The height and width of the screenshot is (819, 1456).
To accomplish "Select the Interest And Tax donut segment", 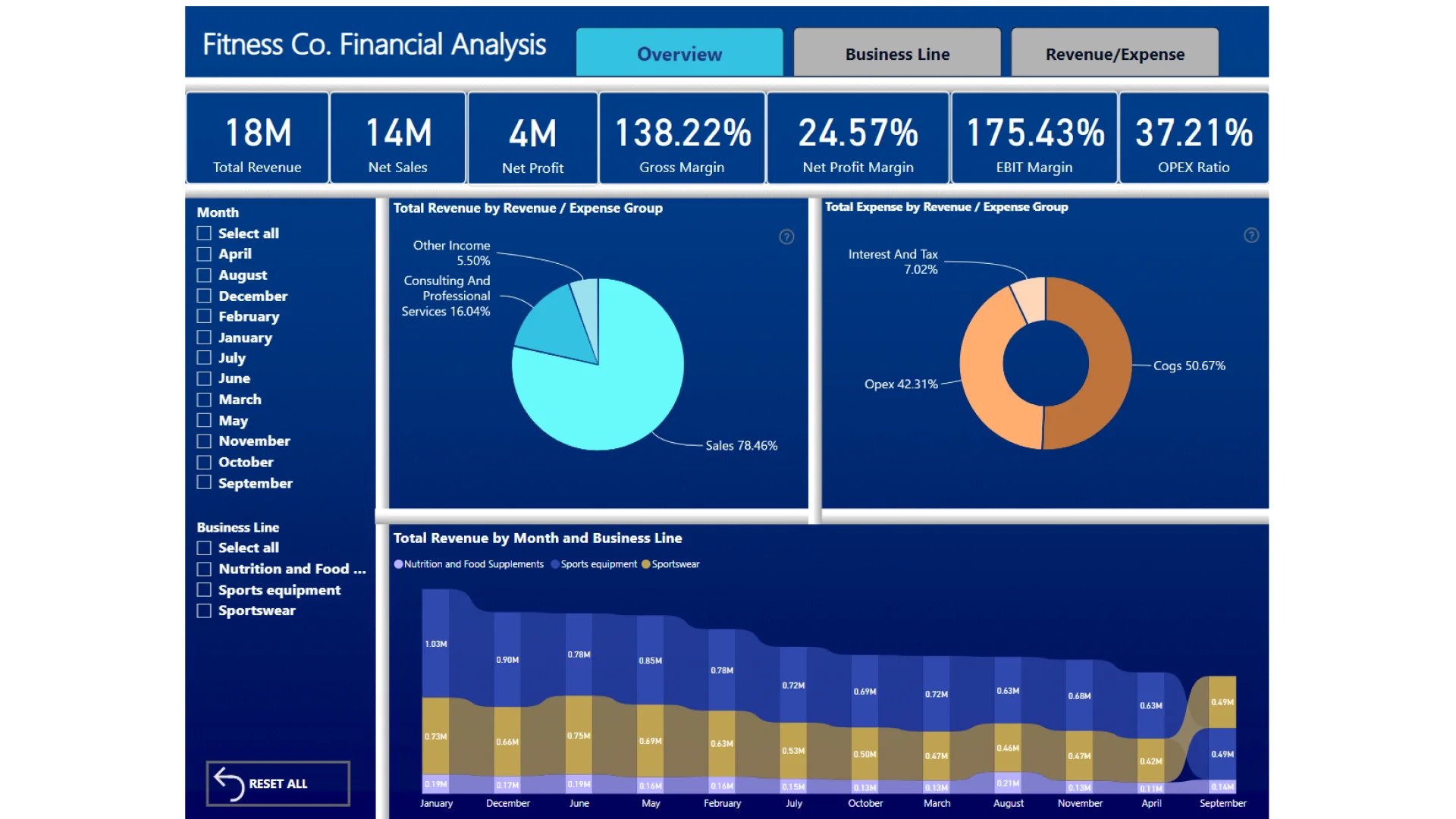I will tap(1031, 298).
